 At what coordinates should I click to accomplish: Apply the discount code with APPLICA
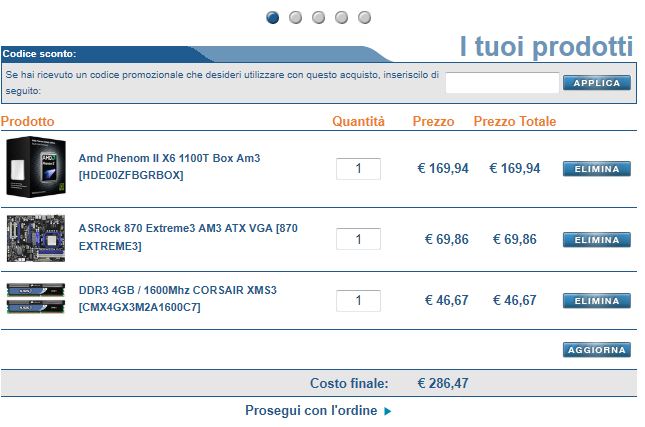(x=596, y=83)
